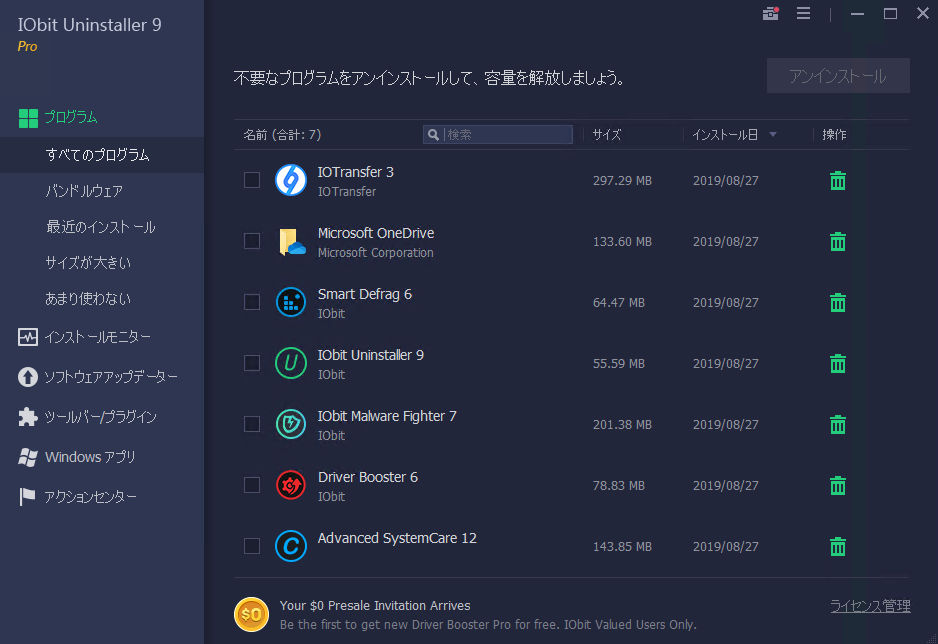Click the Driver Booster 6 program name
Viewport: 938px width, 644px height.
click(368, 477)
